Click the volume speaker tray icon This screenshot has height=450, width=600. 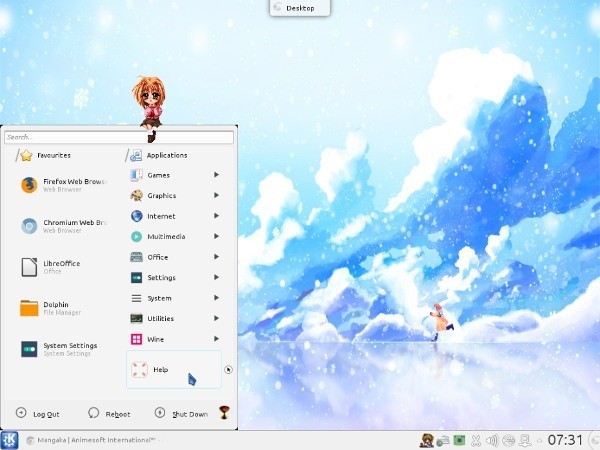tap(492, 440)
